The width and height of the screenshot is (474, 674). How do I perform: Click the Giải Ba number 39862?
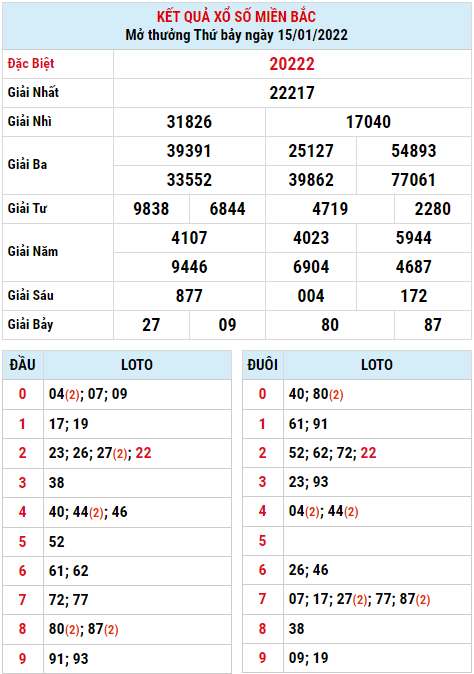tap(311, 180)
